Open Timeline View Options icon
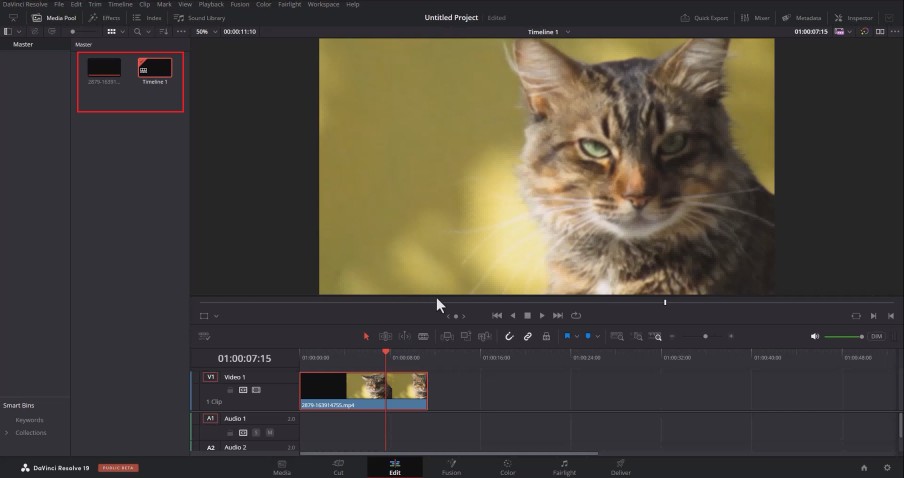The width and height of the screenshot is (904, 478). tap(204, 336)
